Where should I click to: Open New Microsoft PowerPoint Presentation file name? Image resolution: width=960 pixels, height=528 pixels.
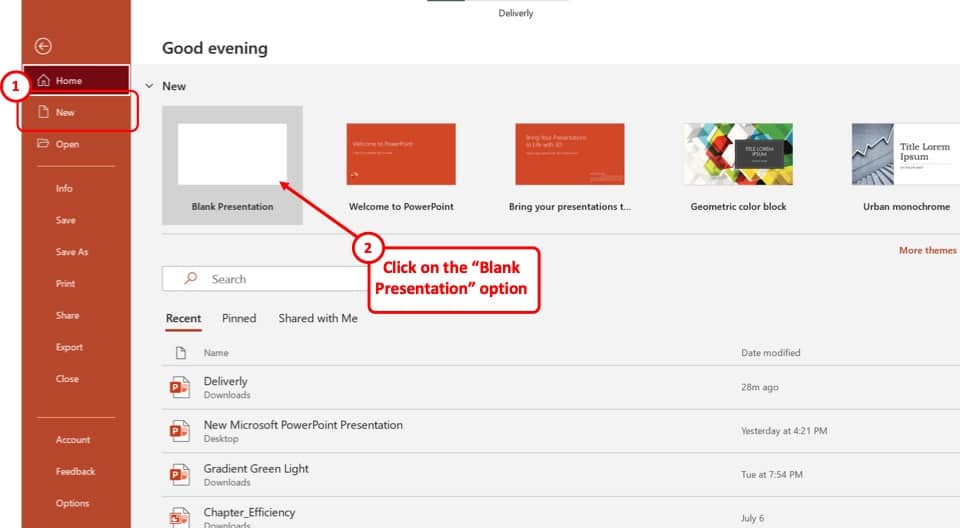point(303,425)
